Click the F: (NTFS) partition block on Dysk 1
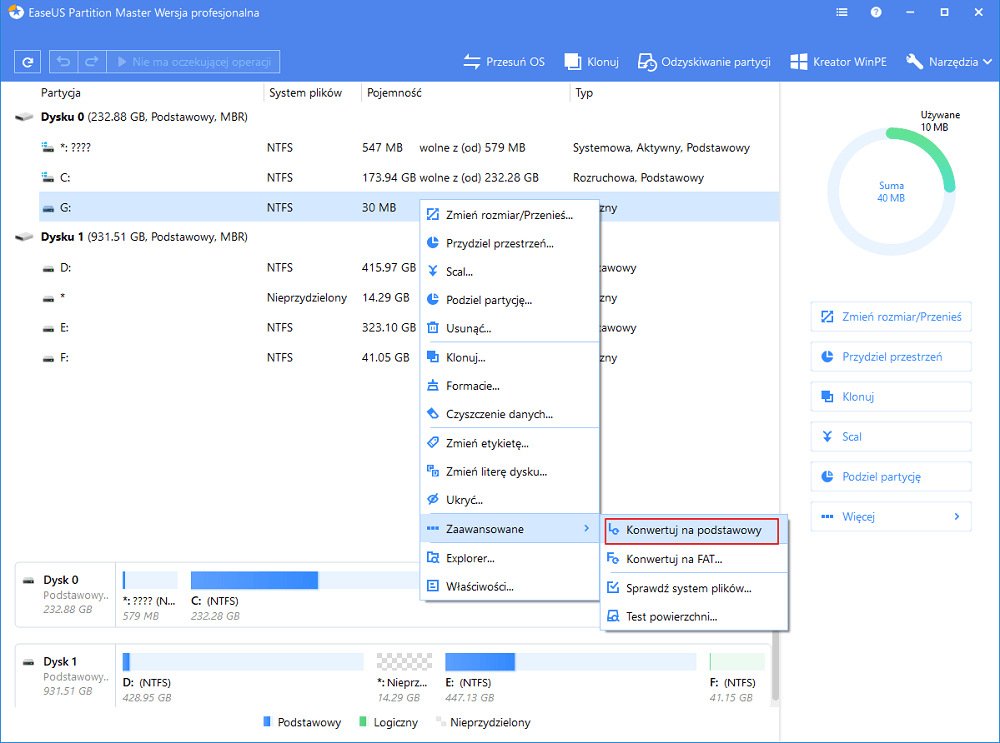Screen dimensions: 1000x743 coord(737,662)
